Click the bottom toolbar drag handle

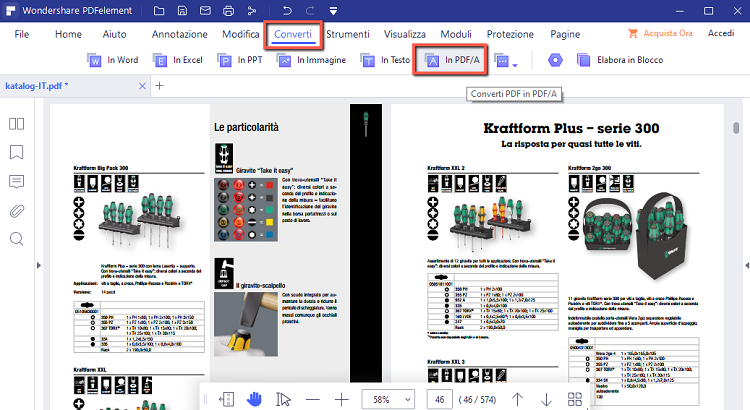tap(206, 399)
